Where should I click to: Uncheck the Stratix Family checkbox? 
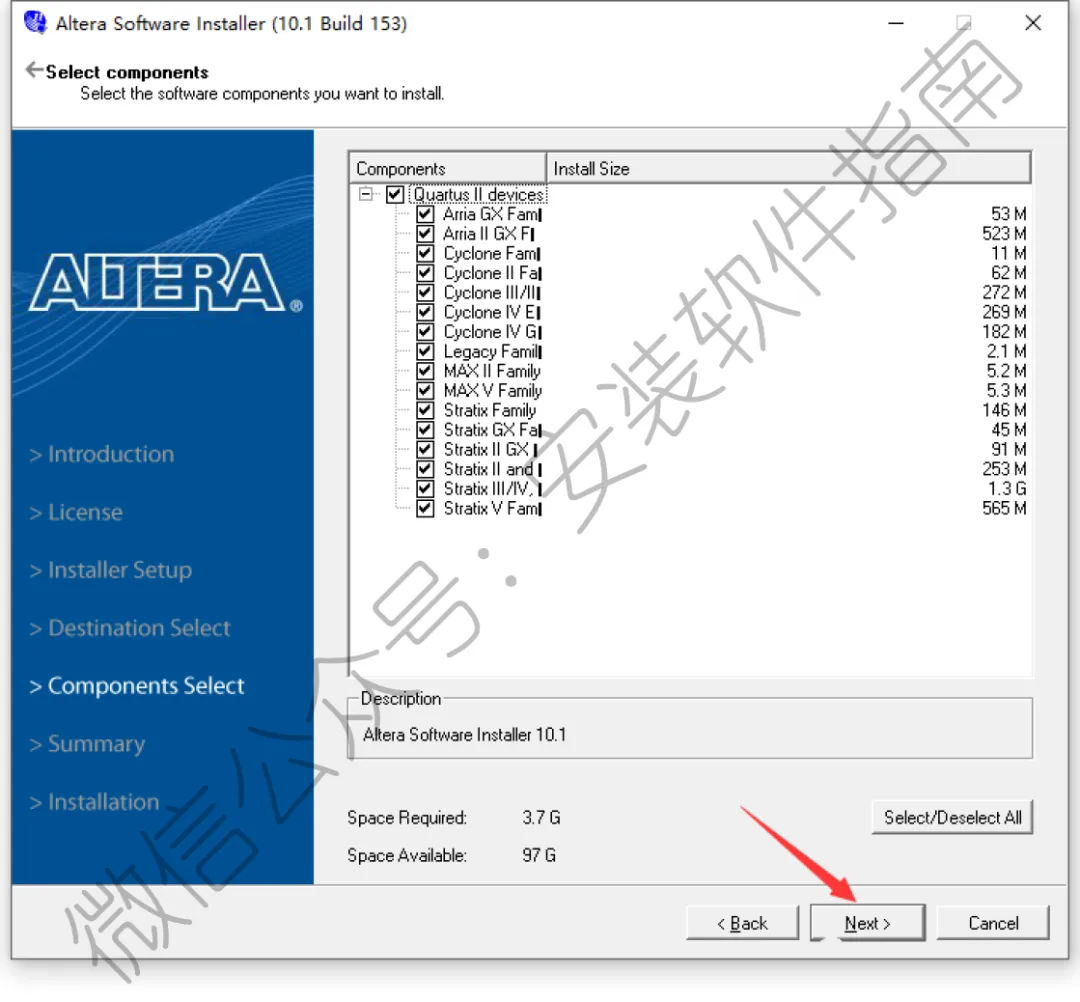coord(425,410)
